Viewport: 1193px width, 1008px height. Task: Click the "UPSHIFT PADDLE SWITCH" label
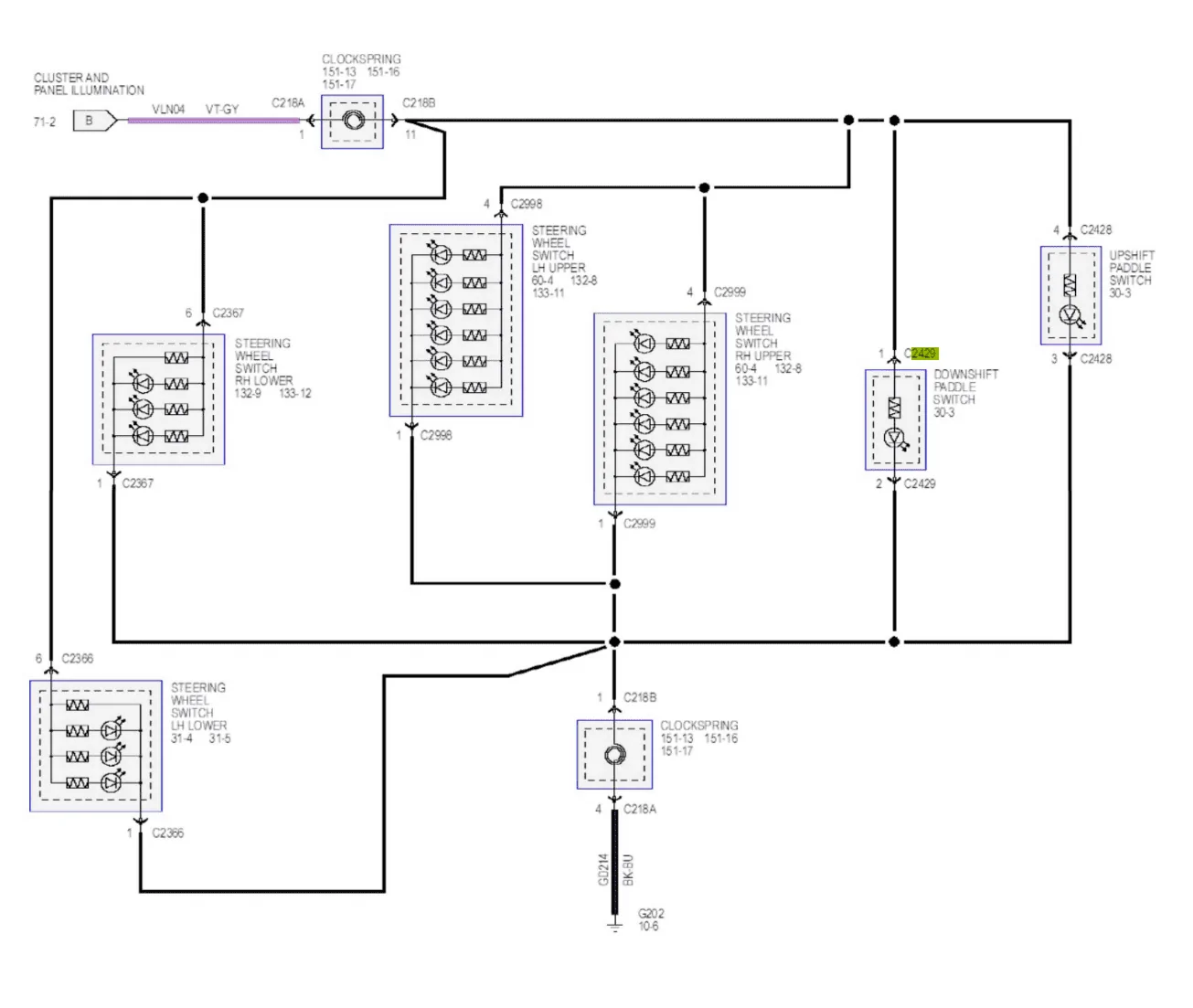[1132, 268]
